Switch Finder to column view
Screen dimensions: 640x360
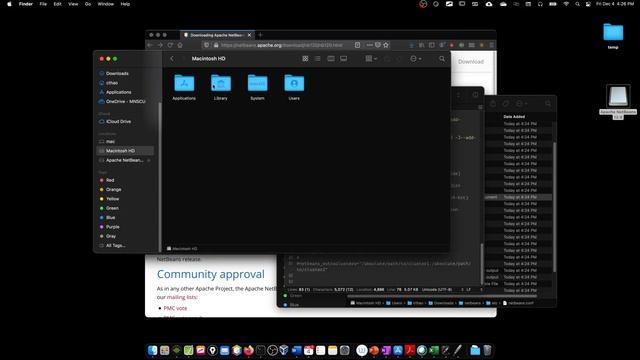[331, 59]
